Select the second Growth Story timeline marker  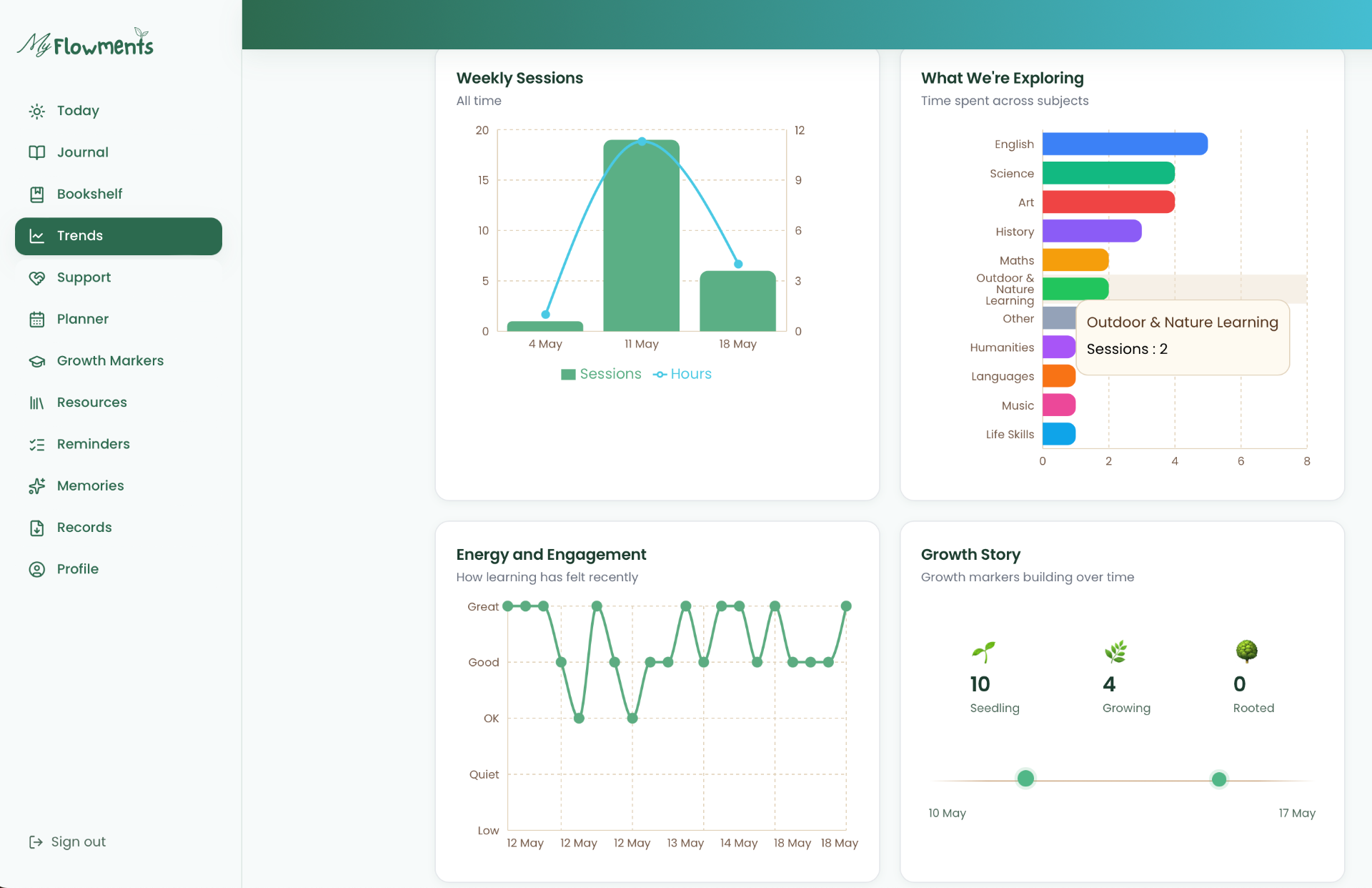(x=1219, y=779)
